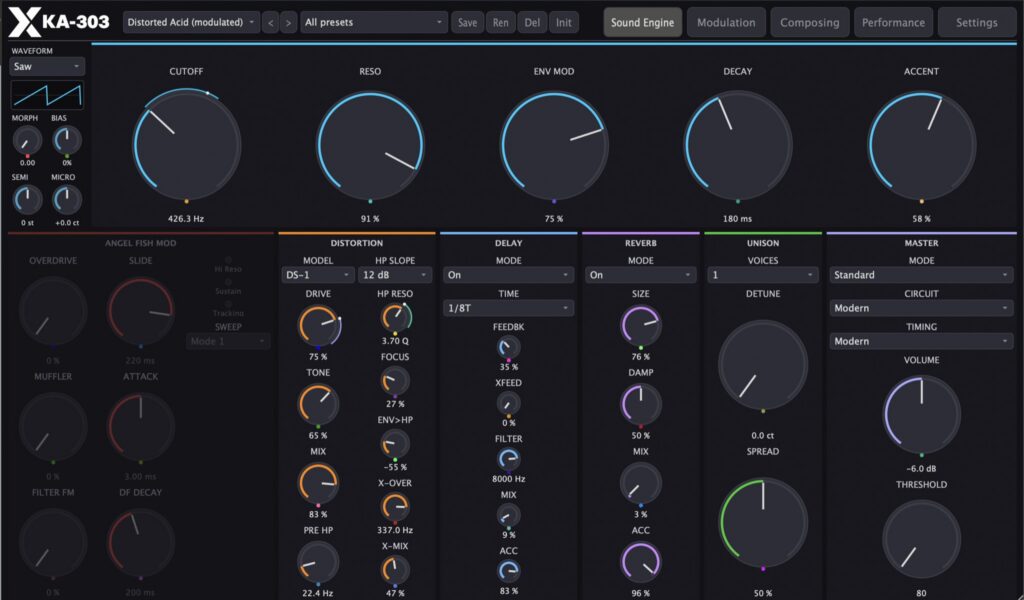Open the Master Circuit dropdown

click(x=921, y=308)
